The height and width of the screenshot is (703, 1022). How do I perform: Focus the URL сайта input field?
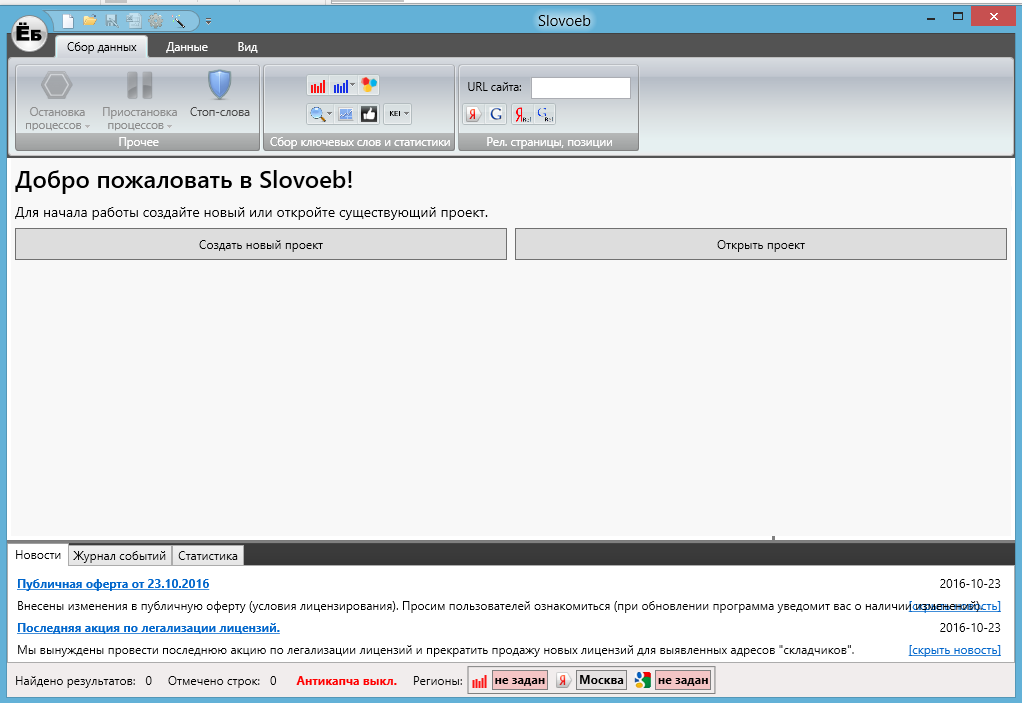[x=581, y=88]
